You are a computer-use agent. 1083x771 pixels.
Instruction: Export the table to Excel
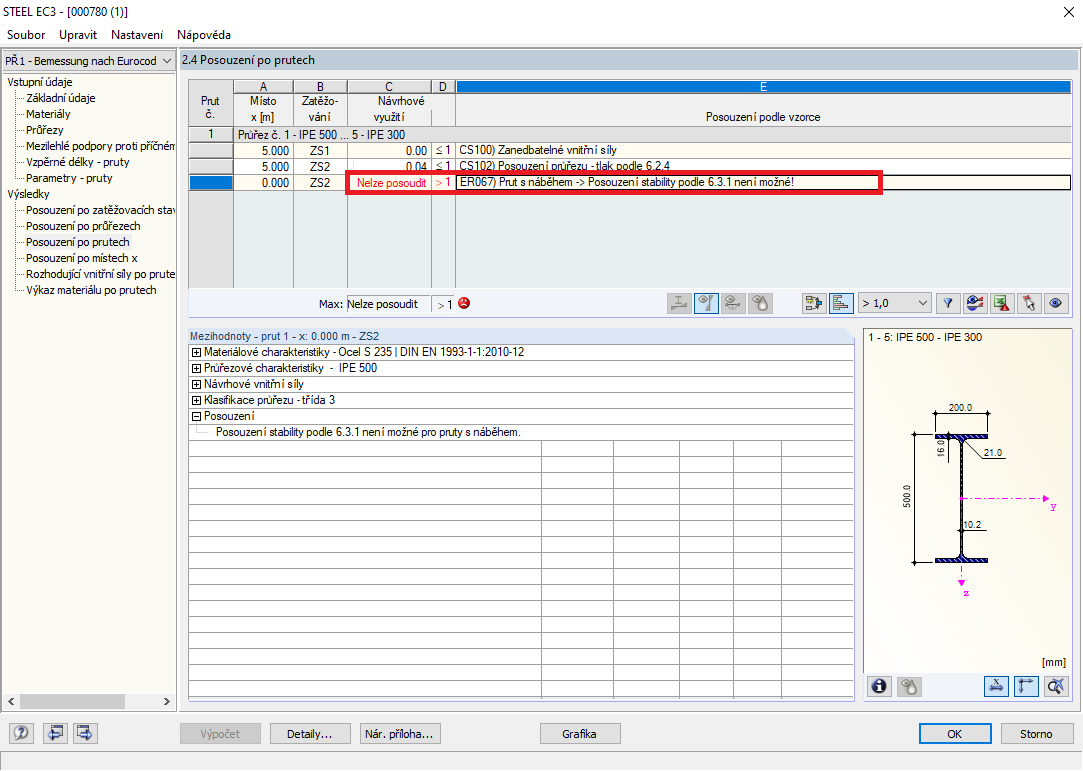[1002, 303]
